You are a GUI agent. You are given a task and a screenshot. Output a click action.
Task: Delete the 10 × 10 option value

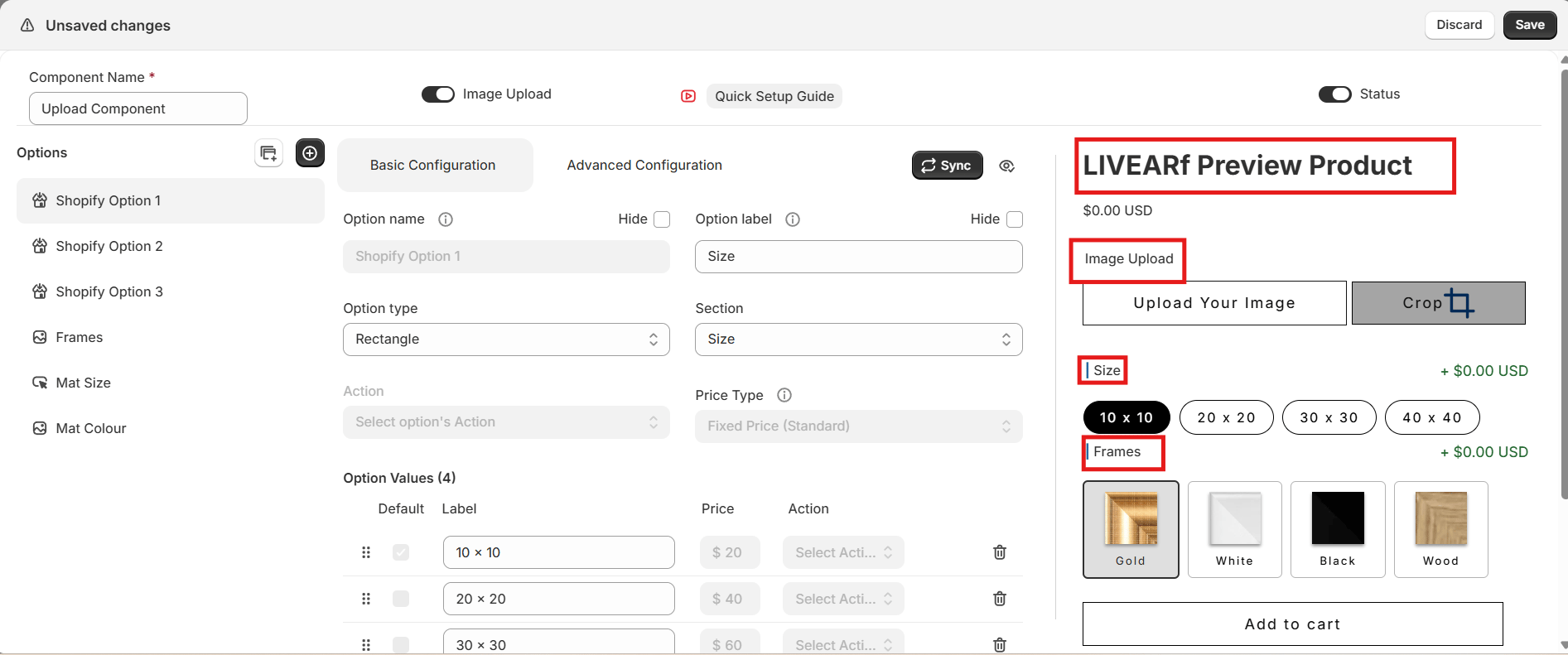(x=1000, y=552)
